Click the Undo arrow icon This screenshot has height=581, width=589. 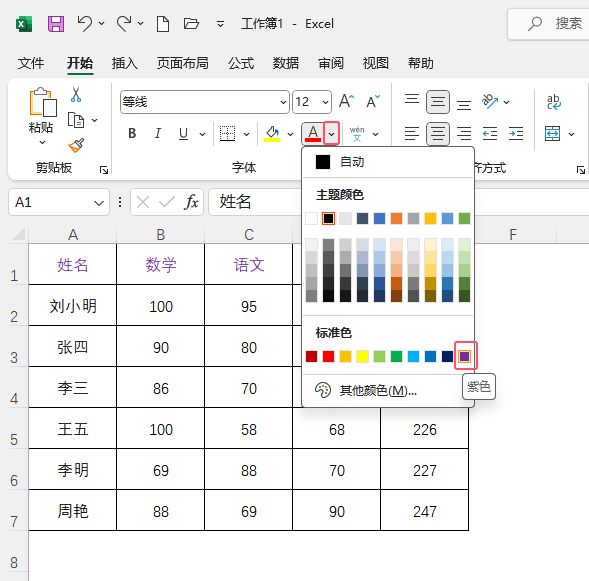85,23
